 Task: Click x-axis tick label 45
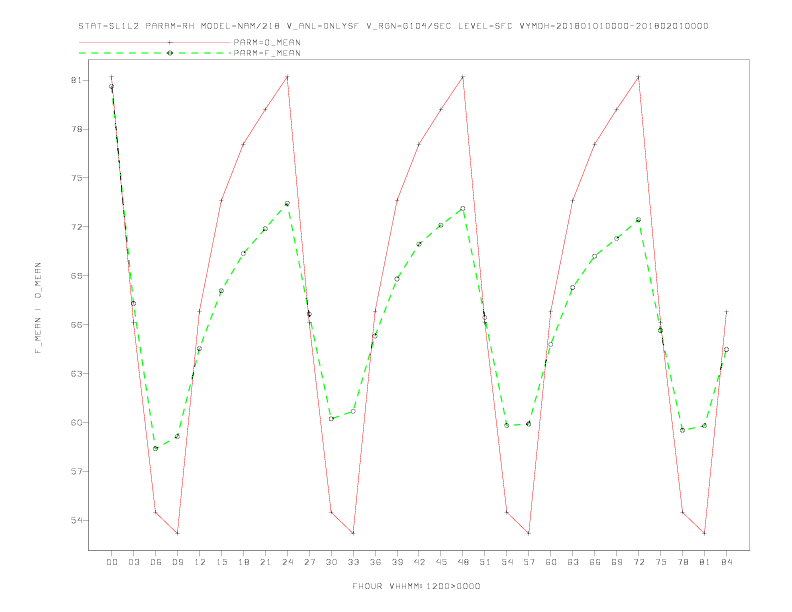(441, 562)
